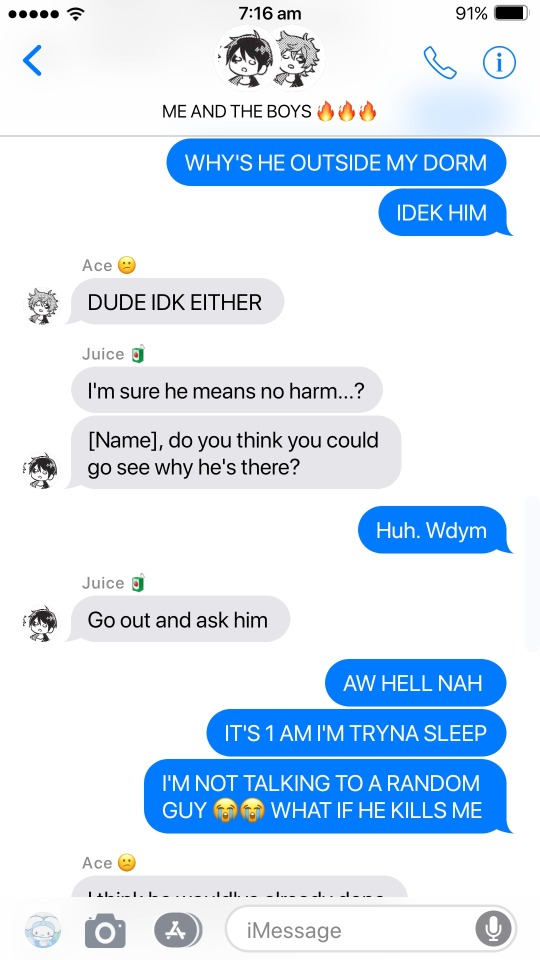Viewport: 540px width, 960px height.
Task: Select the WHY'S HE OUTSIDE MY DORM bubble
Action: [x=336, y=162]
